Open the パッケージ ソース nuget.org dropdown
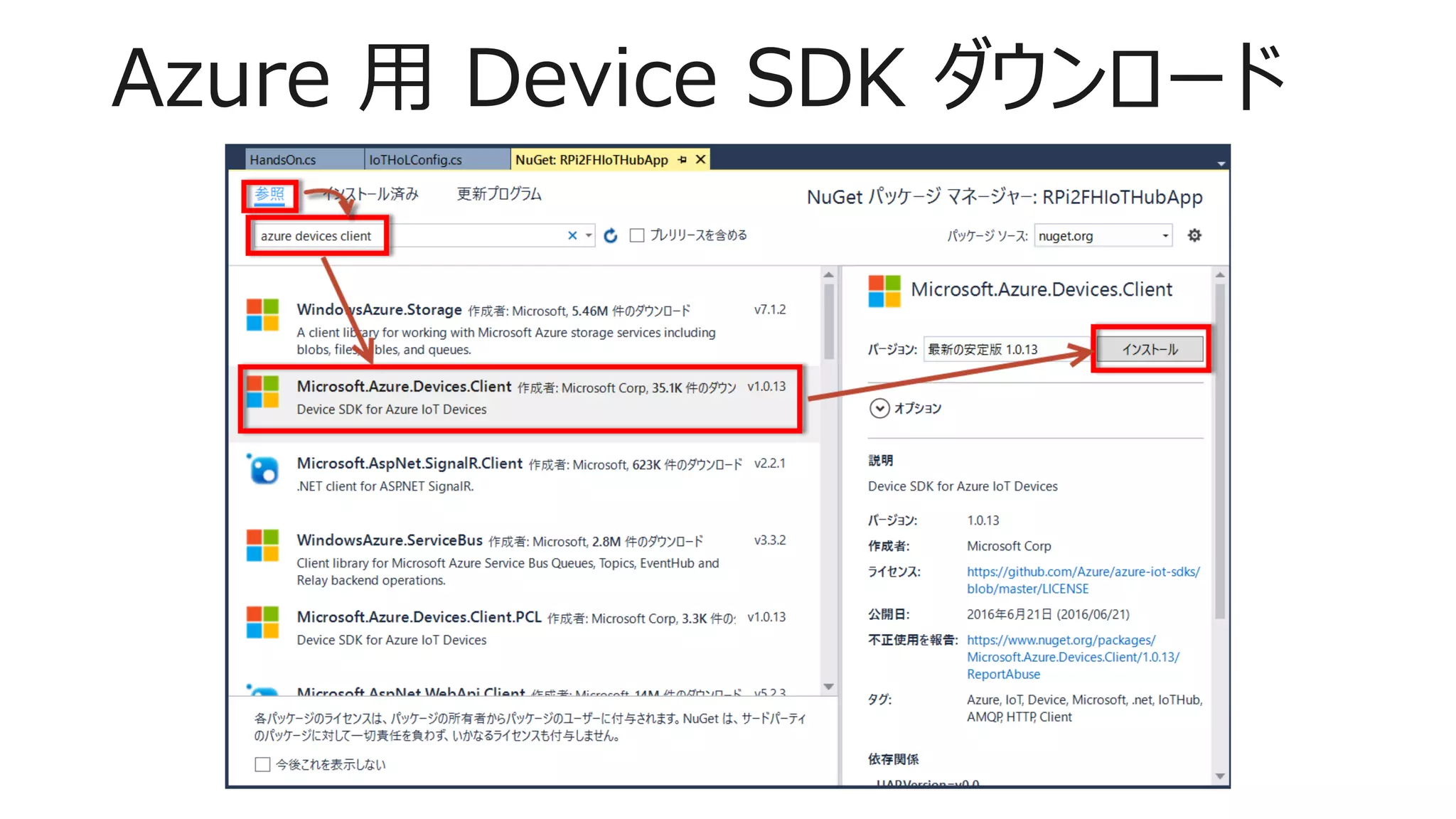Viewport: 1456px width, 819px height. click(1103, 236)
